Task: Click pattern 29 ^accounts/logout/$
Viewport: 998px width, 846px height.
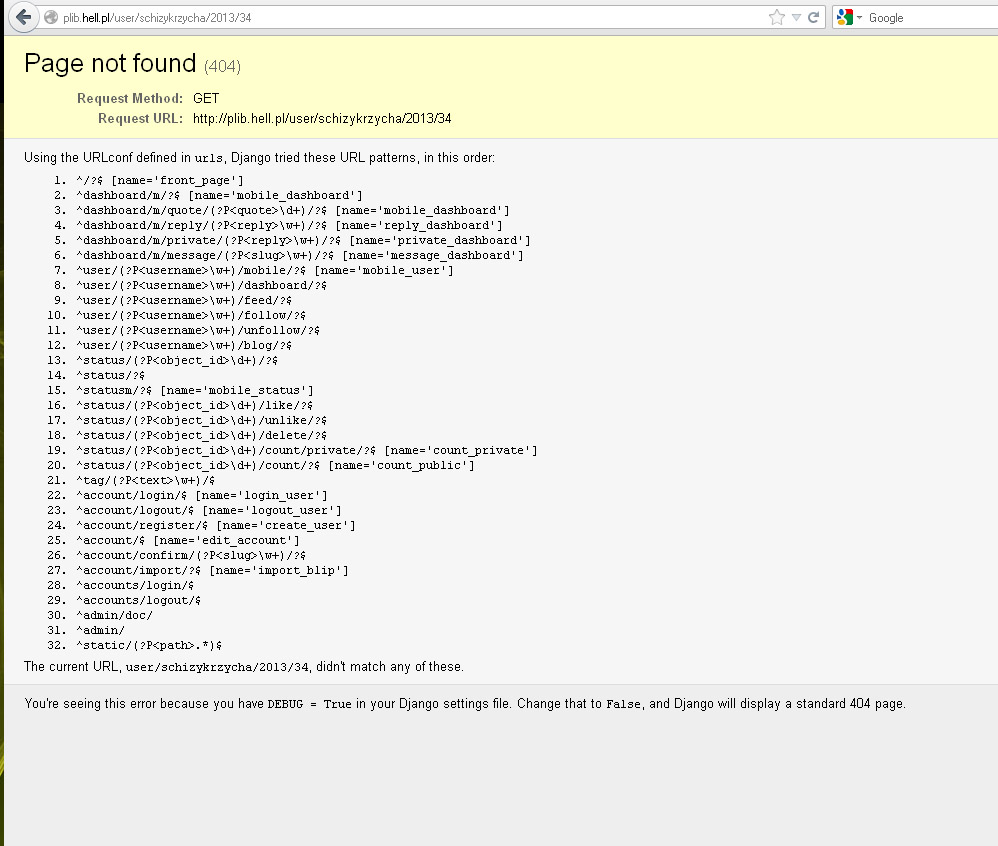Action: [x=139, y=600]
